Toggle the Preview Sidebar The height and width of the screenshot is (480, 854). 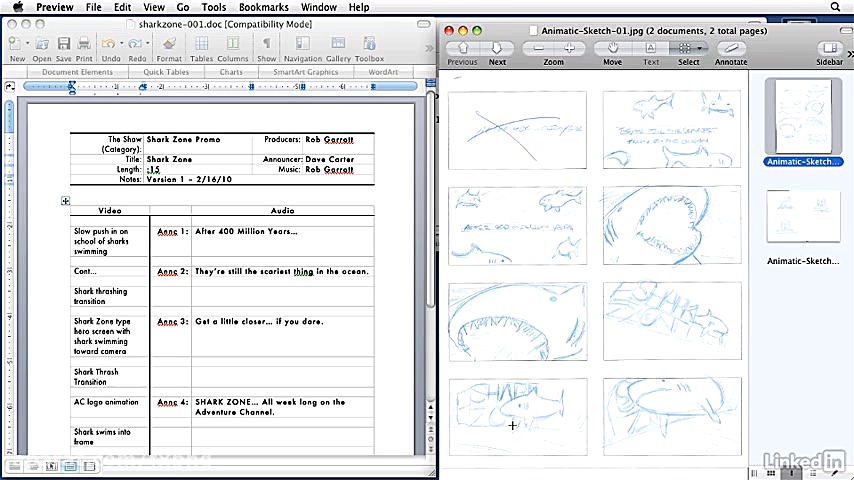click(x=829, y=50)
